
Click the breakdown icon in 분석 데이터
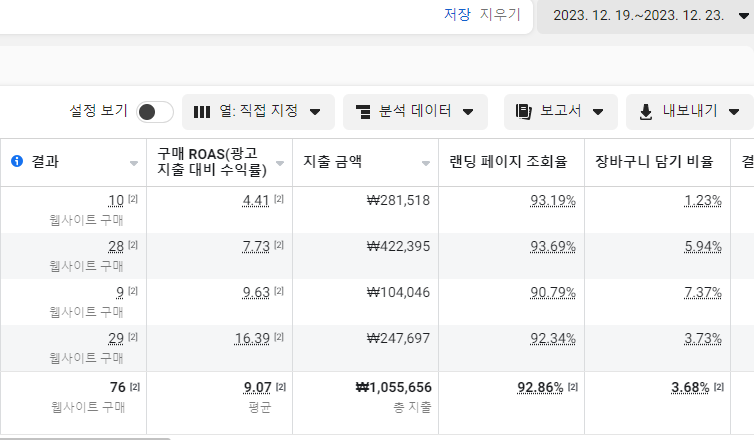coord(363,112)
